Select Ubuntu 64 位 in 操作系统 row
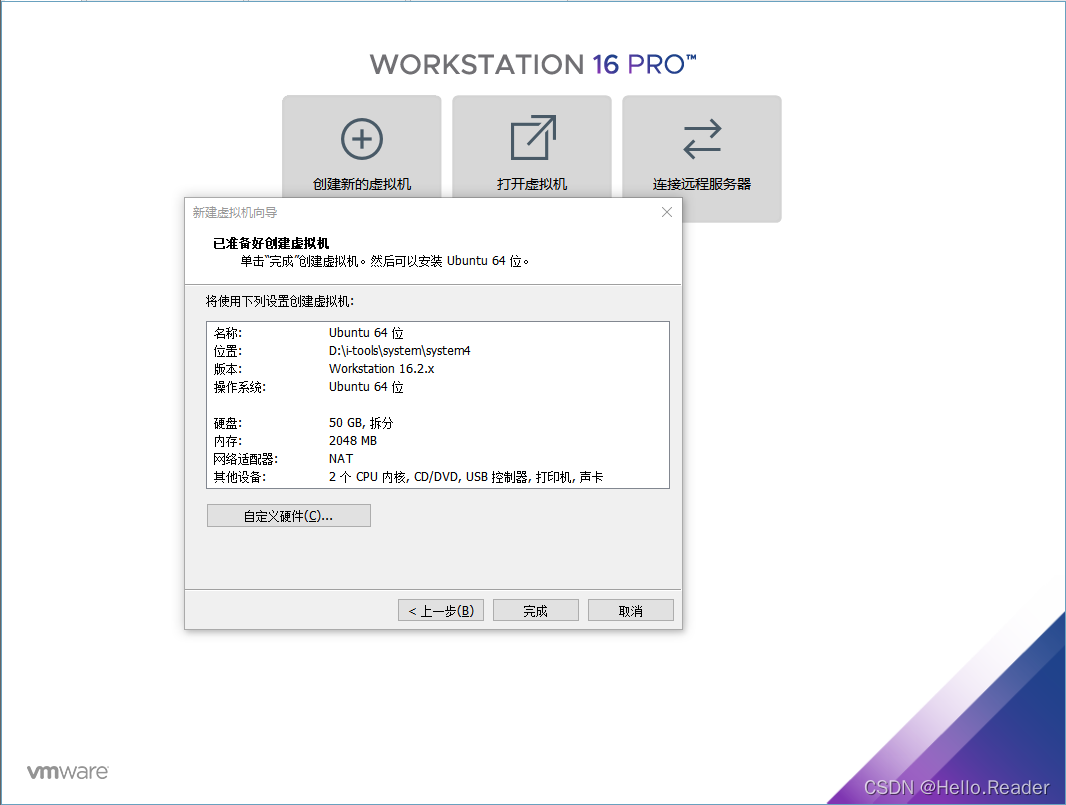 coord(366,387)
